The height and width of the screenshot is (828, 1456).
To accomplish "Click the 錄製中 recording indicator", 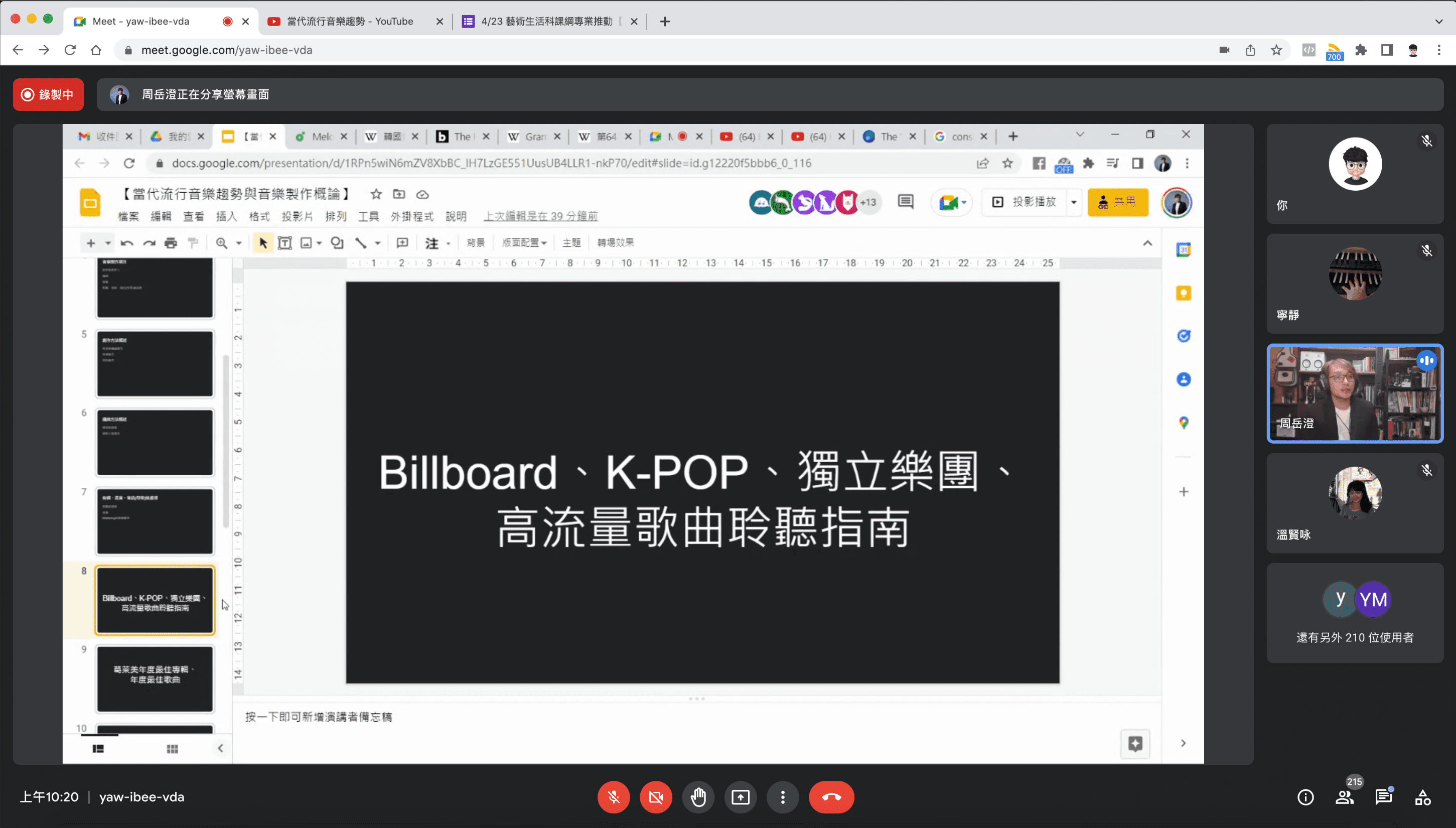I will pos(48,94).
